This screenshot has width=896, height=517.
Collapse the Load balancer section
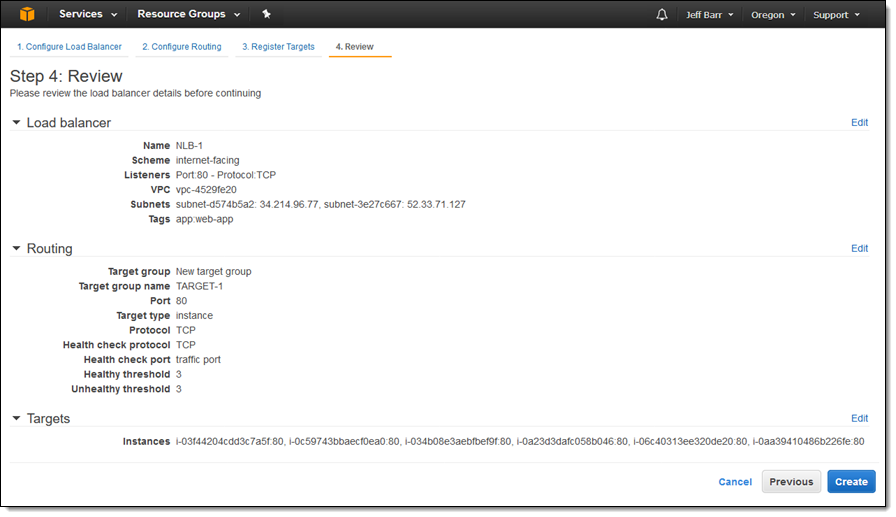[x=16, y=123]
